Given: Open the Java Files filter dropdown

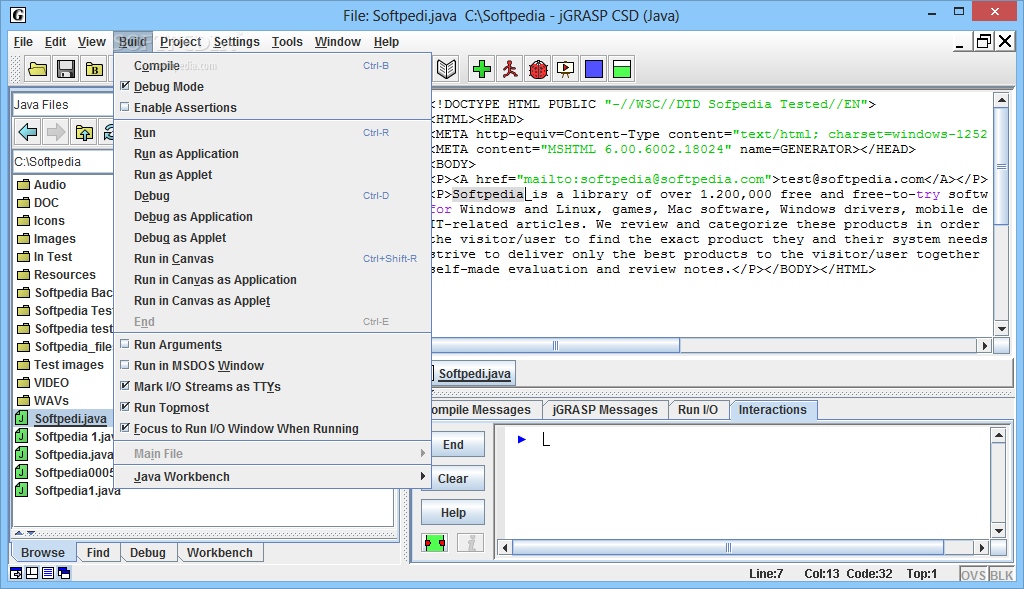Looking at the screenshot, I should click(63, 104).
